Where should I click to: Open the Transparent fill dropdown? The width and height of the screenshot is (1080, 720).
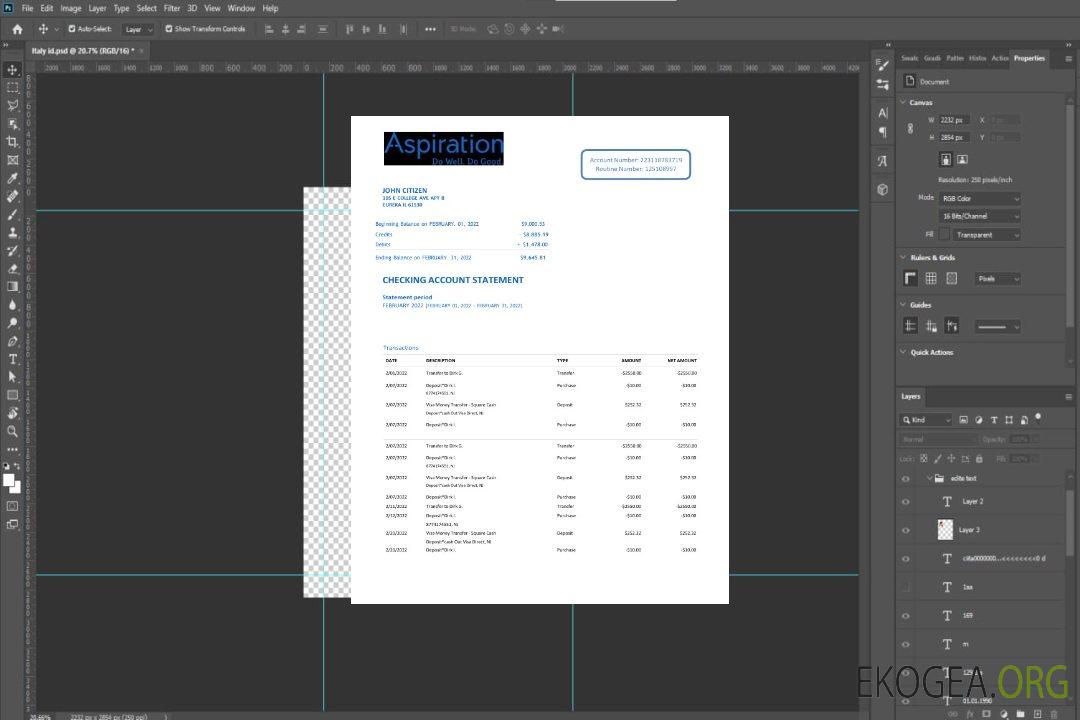[986, 235]
